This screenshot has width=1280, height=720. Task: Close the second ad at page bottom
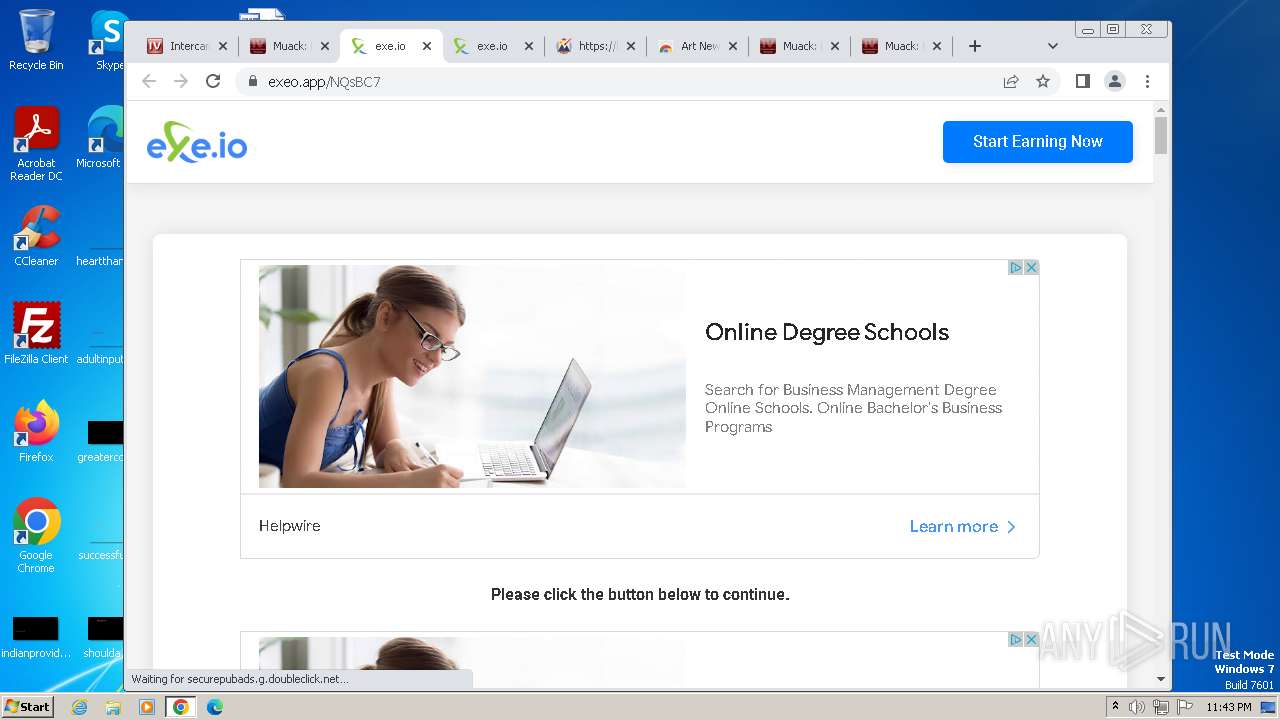pyautogui.click(x=1031, y=639)
